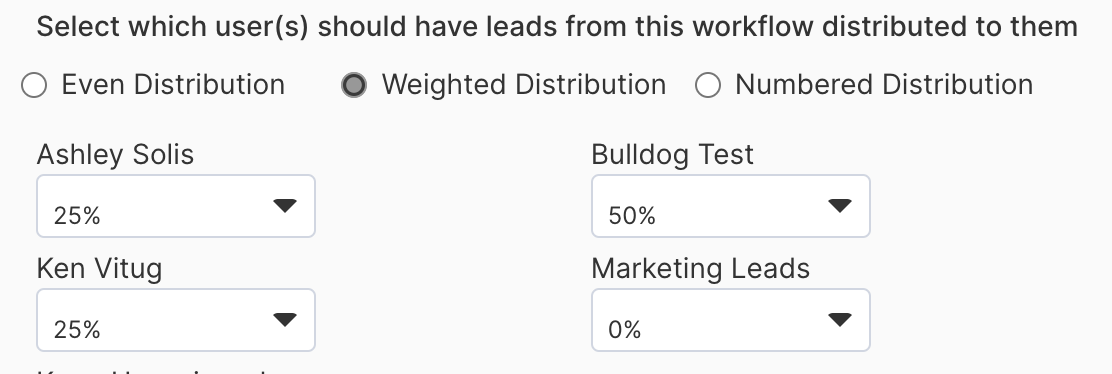This screenshot has height=374, width=1112.
Task: Open Bulldog Test percentage dropdown showing 50%
Action: point(730,206)
